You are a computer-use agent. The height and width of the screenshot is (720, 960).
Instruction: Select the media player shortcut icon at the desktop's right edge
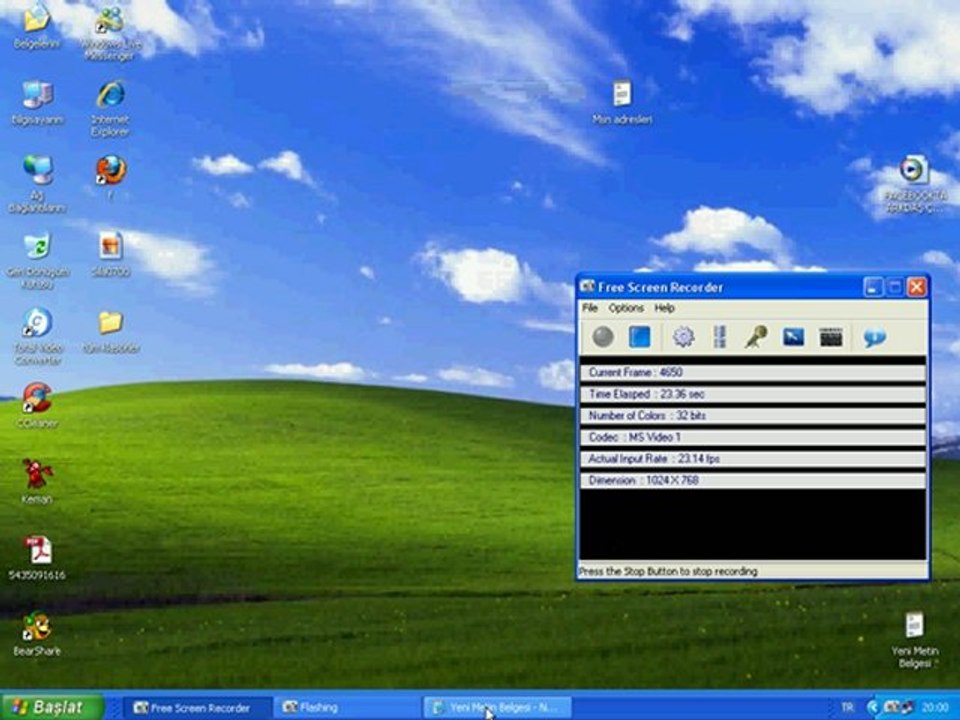point(915,184)
